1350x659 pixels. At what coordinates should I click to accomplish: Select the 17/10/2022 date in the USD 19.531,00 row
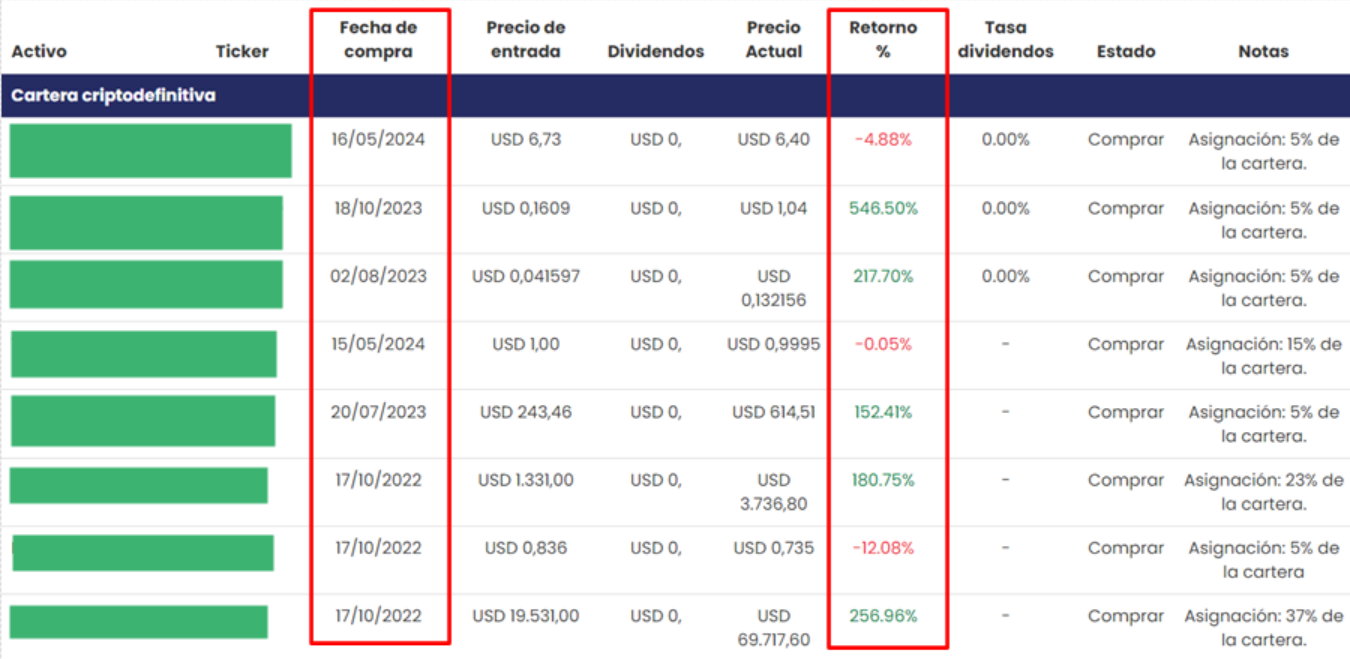point(379,616)
